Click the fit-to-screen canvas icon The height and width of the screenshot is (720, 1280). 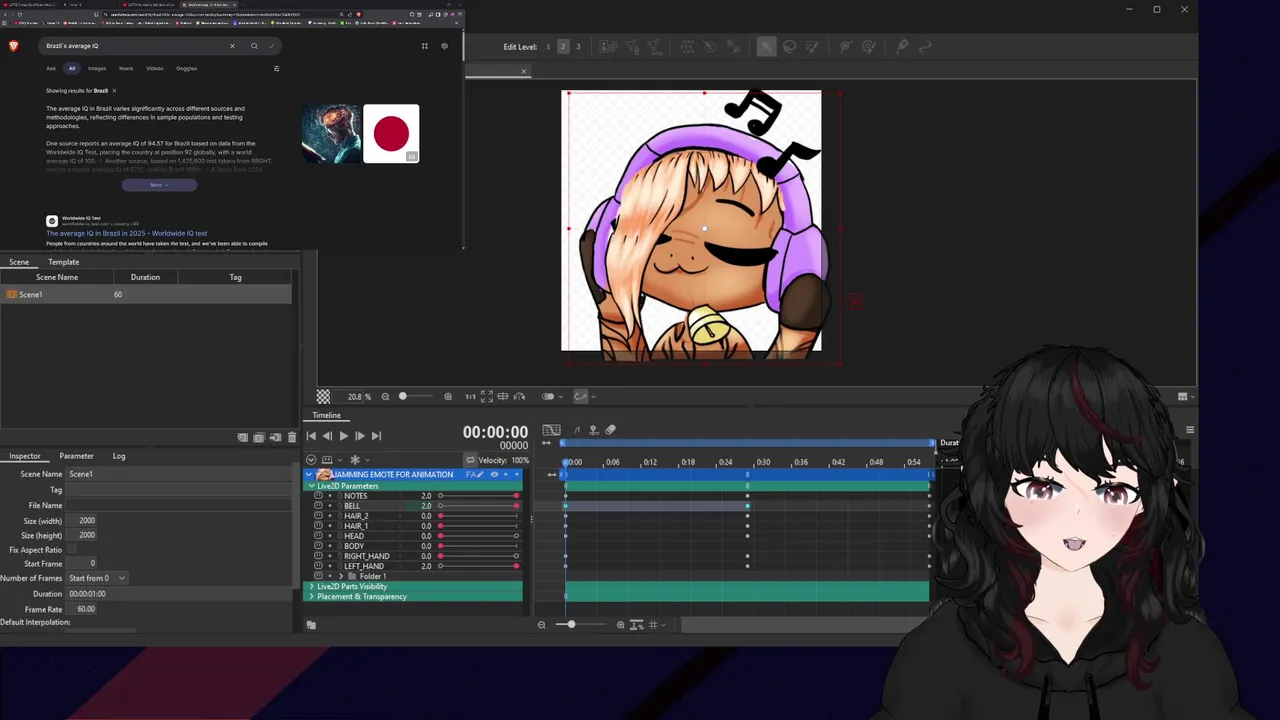pos(486,397)
